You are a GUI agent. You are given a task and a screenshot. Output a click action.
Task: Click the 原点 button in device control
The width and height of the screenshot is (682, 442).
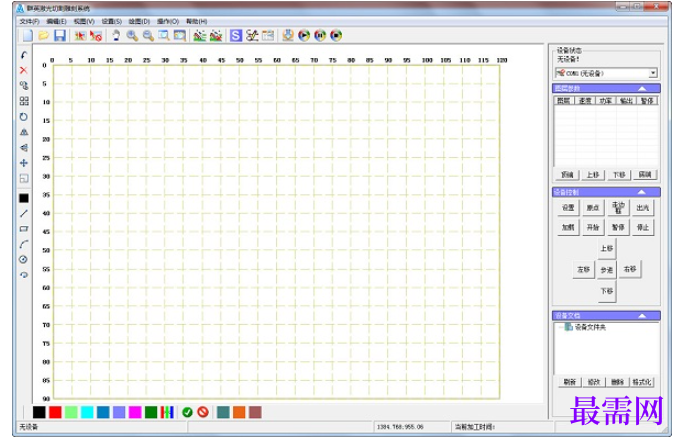(x=593, y=208)
